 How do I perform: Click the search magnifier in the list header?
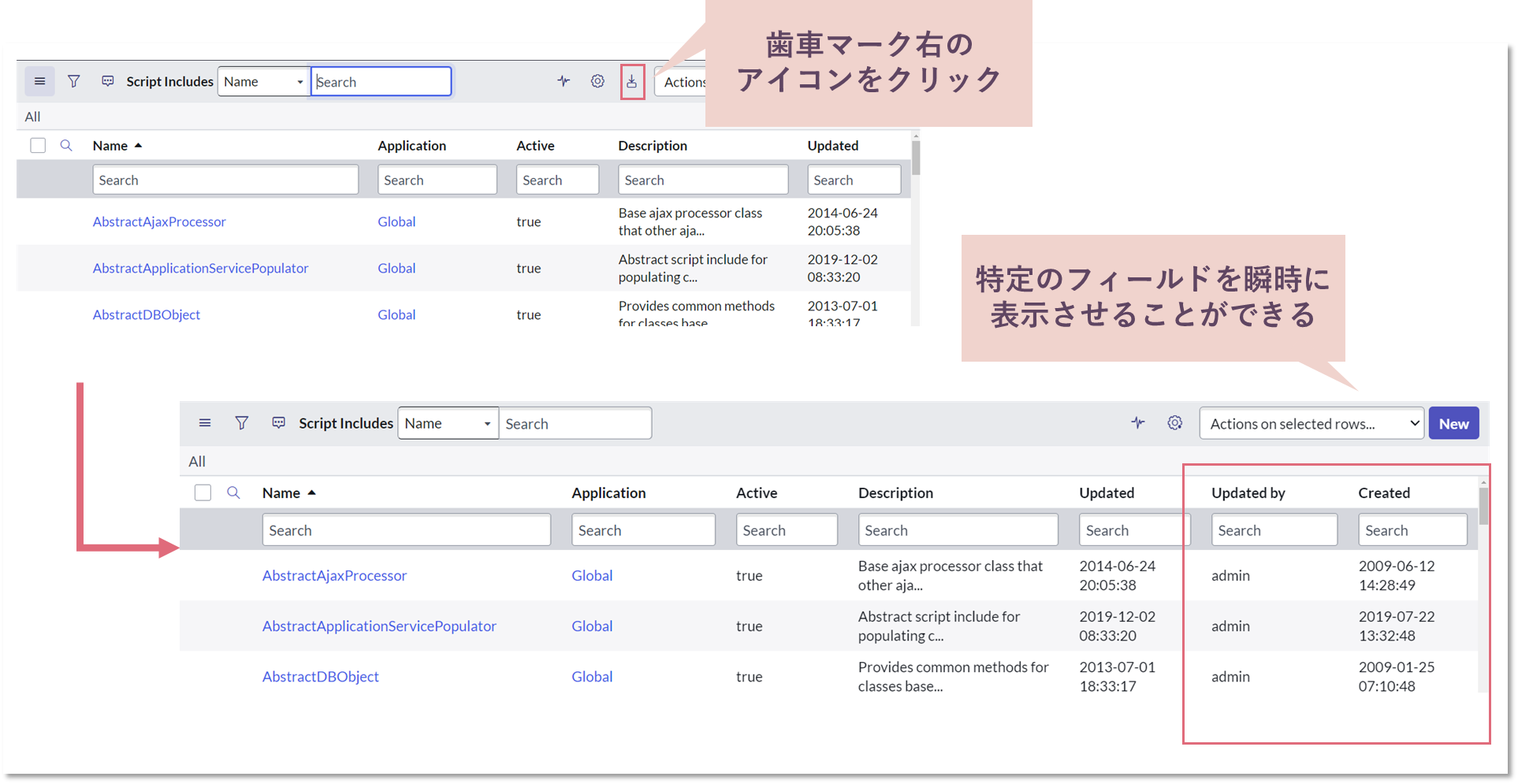click(x=65, y=145)
